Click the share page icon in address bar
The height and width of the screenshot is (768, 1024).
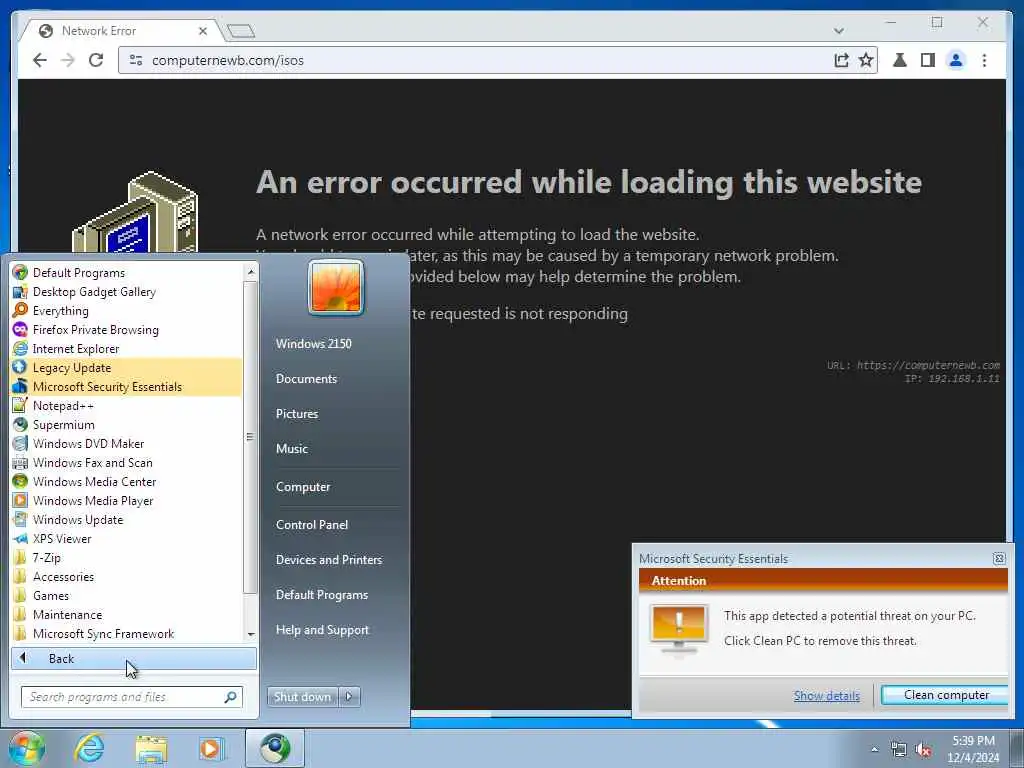841,60
